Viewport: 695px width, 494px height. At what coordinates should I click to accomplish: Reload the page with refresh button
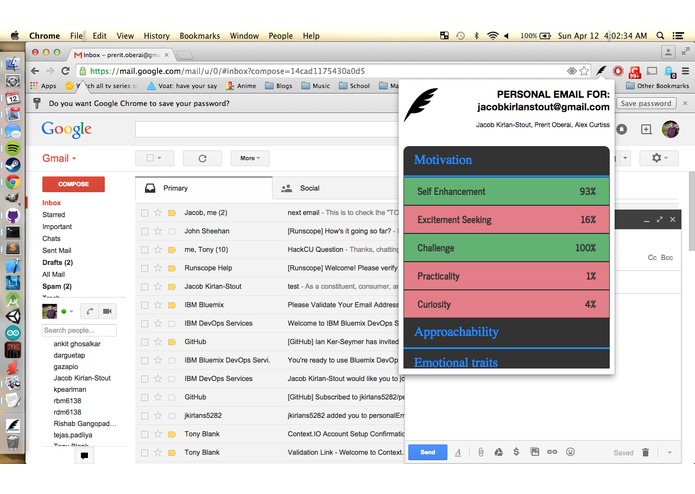click(66, 71)
